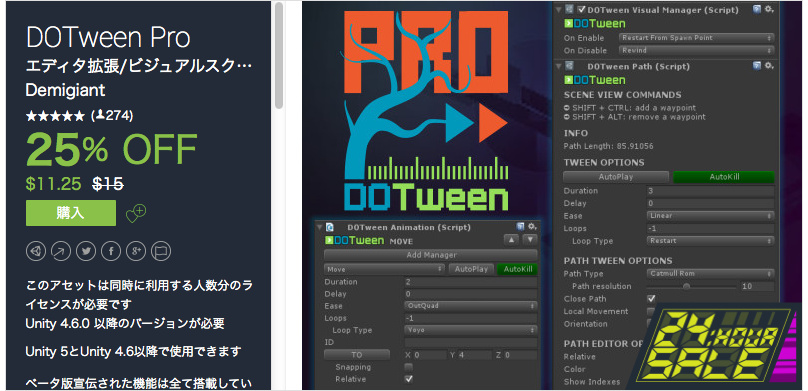Viewport: 808px width, 391px height.
Task: Click script icon beside DOTween Path title
Action: point(569,66)
